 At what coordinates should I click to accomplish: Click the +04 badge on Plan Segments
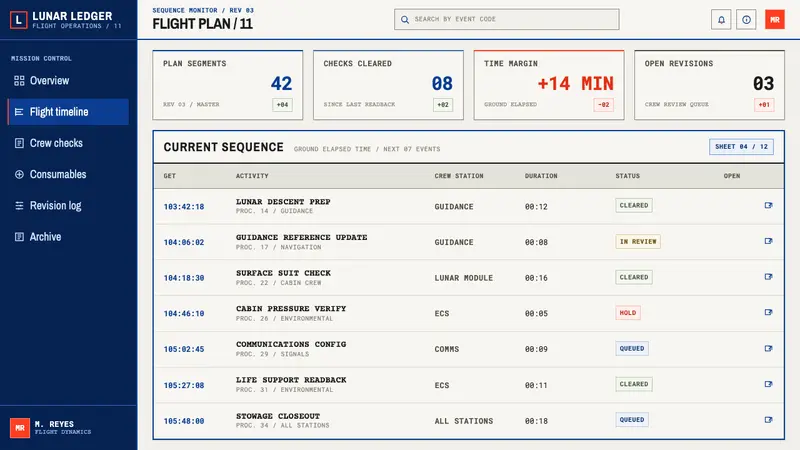(282, 105)
